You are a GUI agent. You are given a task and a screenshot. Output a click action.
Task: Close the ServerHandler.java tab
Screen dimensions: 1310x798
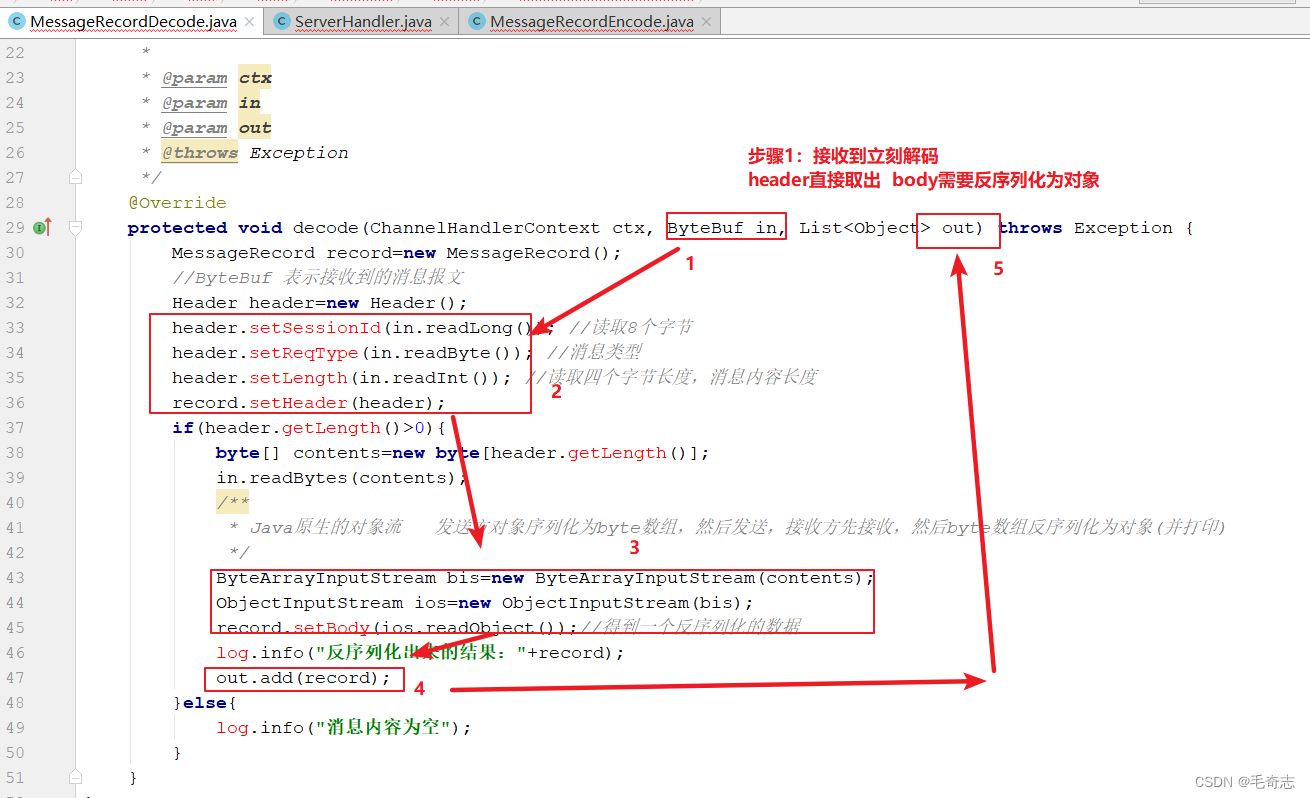(x=444, y=21)
